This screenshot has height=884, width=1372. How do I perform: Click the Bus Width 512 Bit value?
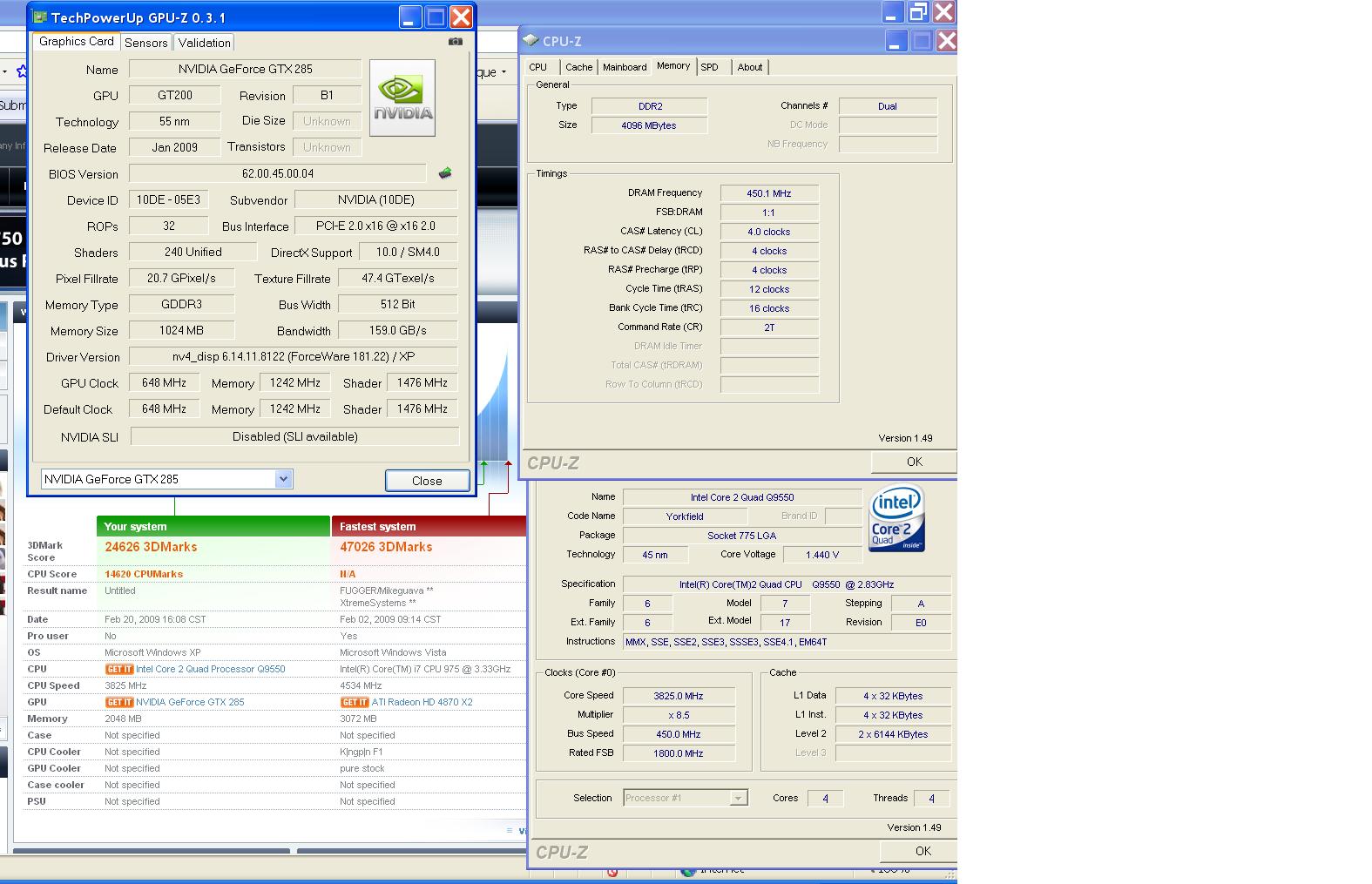click(397, 304)
